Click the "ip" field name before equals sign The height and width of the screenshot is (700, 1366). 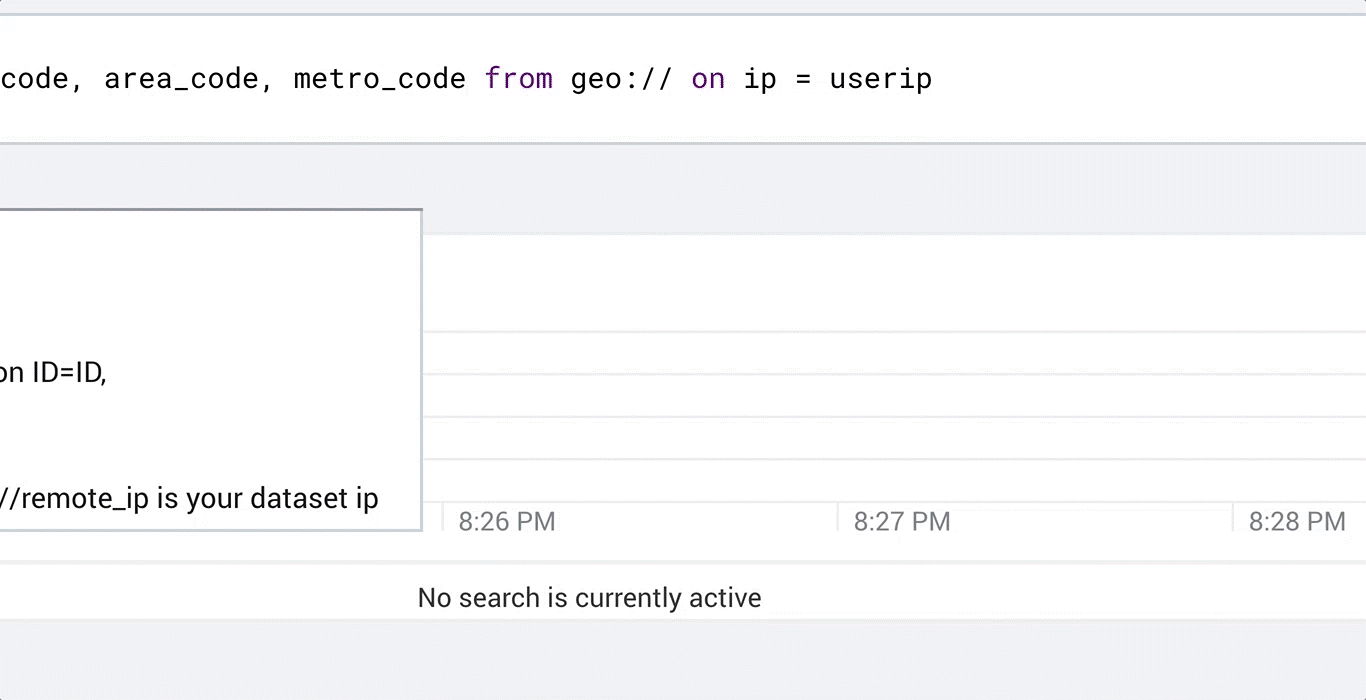tap(760, 79)
